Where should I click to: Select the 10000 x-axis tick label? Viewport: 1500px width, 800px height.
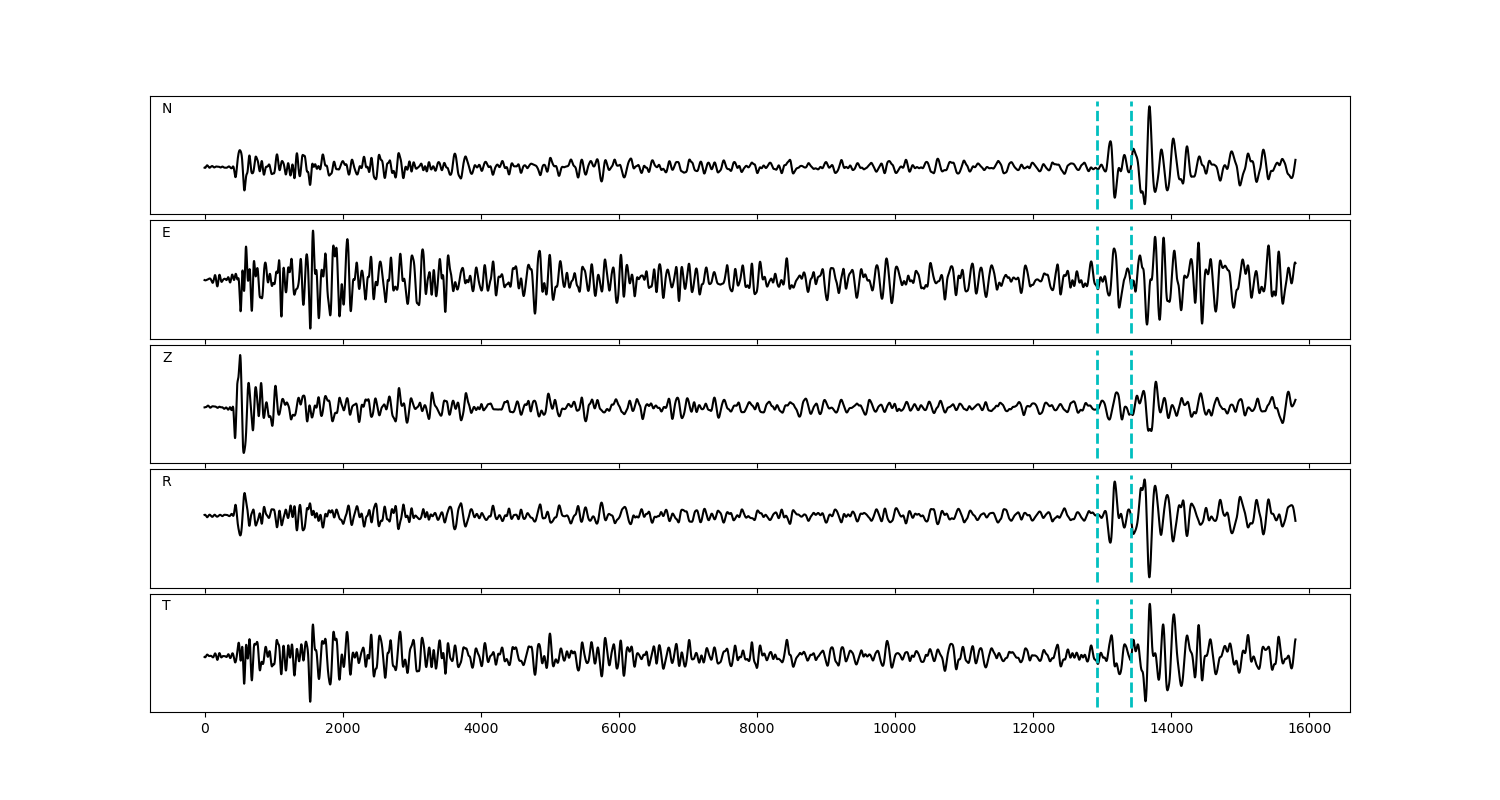pyautogui.click(x=895, y=729)
